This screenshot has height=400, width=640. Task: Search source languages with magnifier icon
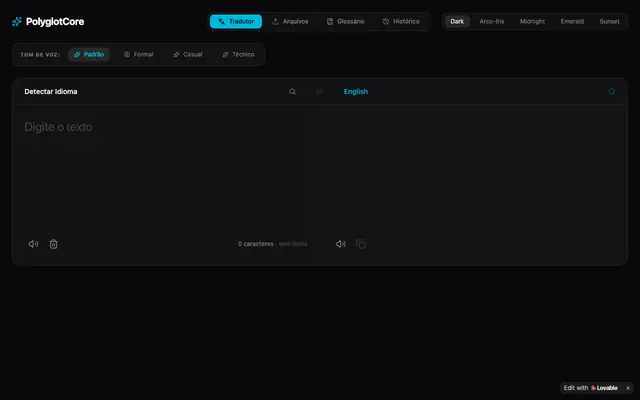293,92
